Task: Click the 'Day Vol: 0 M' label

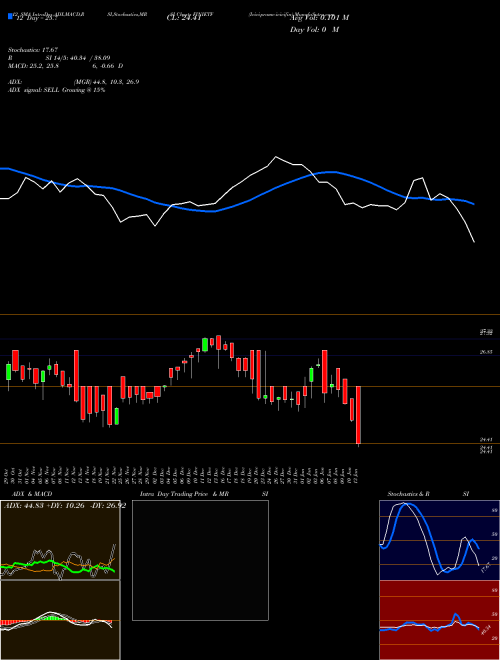Action: point(314,29)
